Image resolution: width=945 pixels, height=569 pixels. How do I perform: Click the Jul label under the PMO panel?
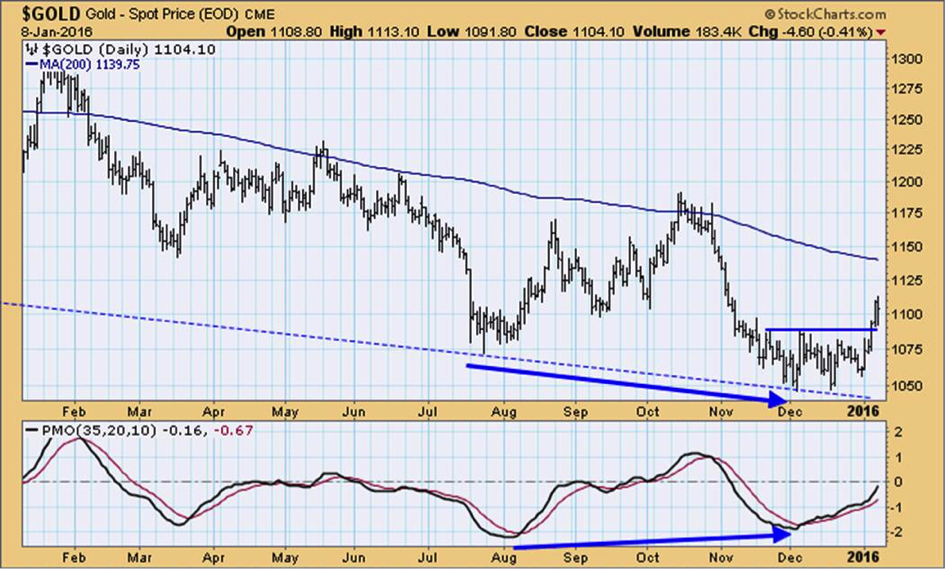(x=427, y=558)
